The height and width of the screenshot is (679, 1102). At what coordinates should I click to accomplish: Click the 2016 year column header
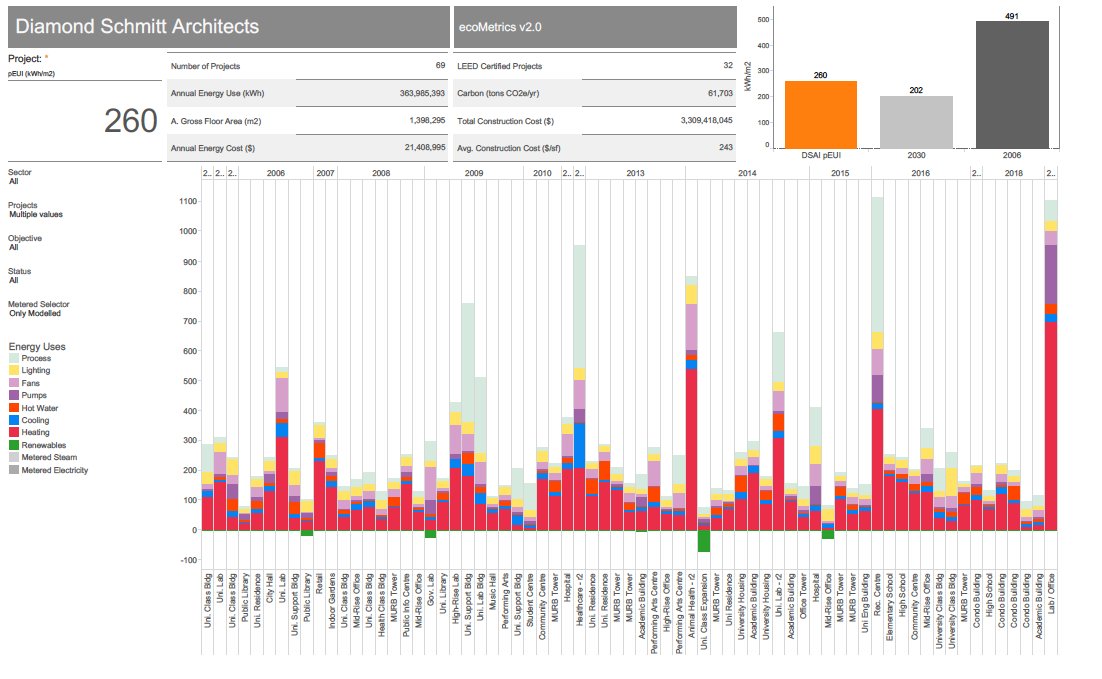[921, 173]
